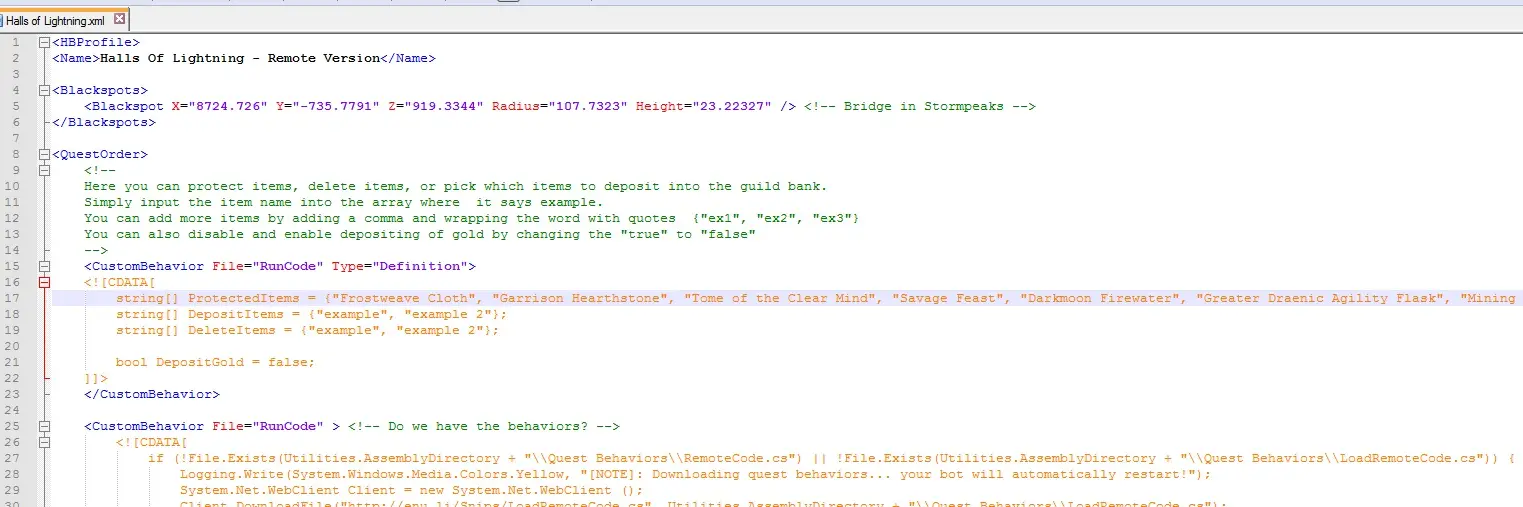Switch to the Halls of Lightning.xml tab

click(x=53, y=19)
